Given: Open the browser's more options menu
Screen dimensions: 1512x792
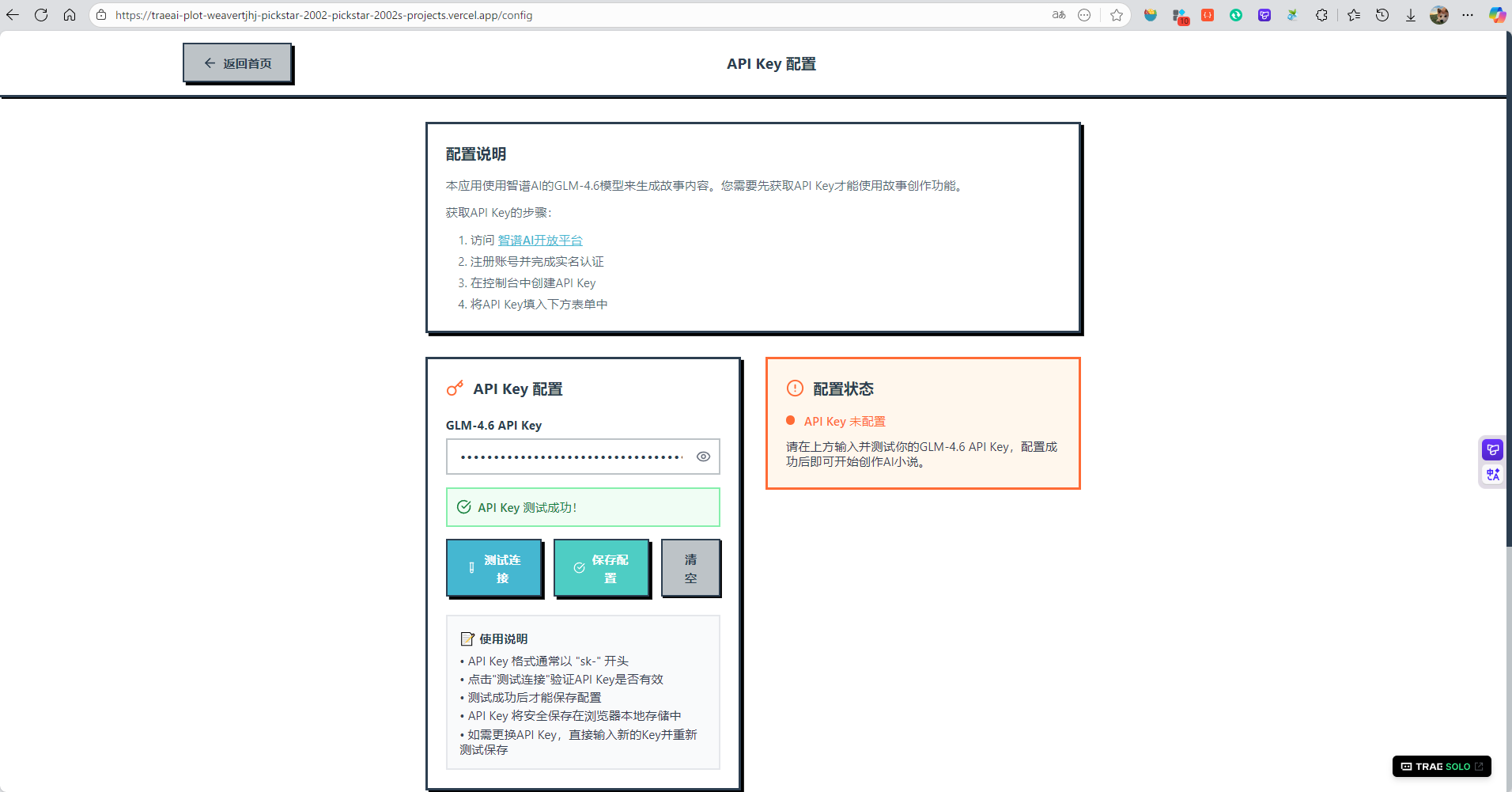Looking at the screenshot, I should (1469, 15).
